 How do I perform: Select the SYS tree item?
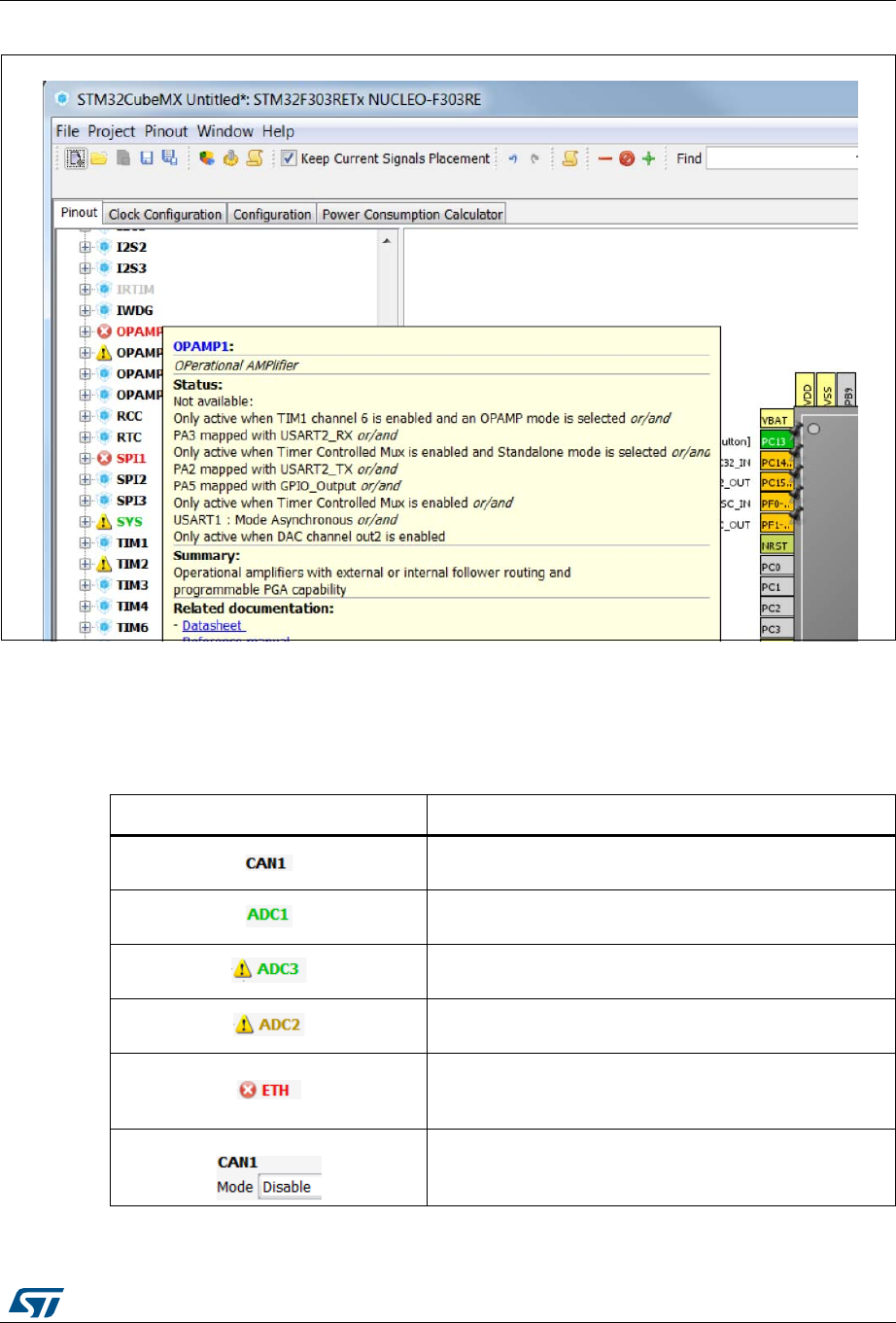click(129, 522)
